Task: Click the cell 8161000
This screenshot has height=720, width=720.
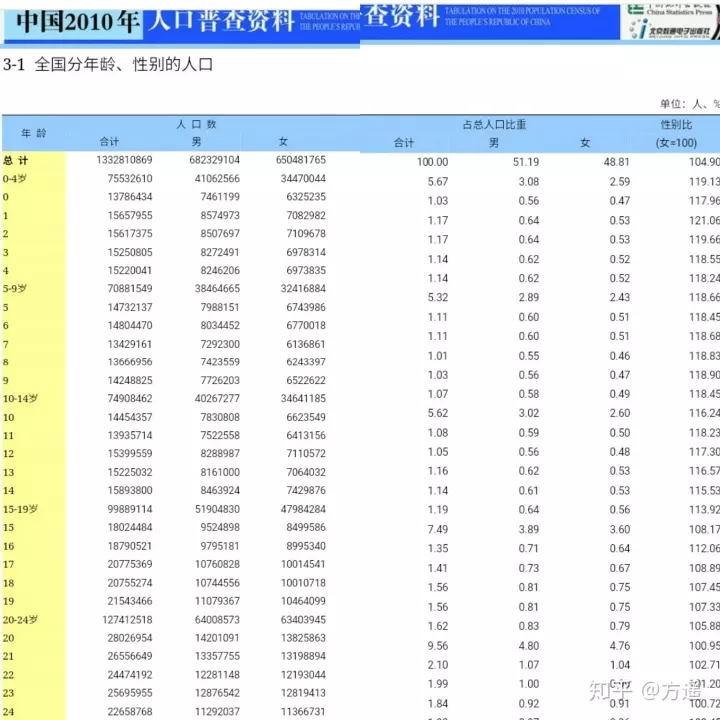Action: click(x=220, y=472)
